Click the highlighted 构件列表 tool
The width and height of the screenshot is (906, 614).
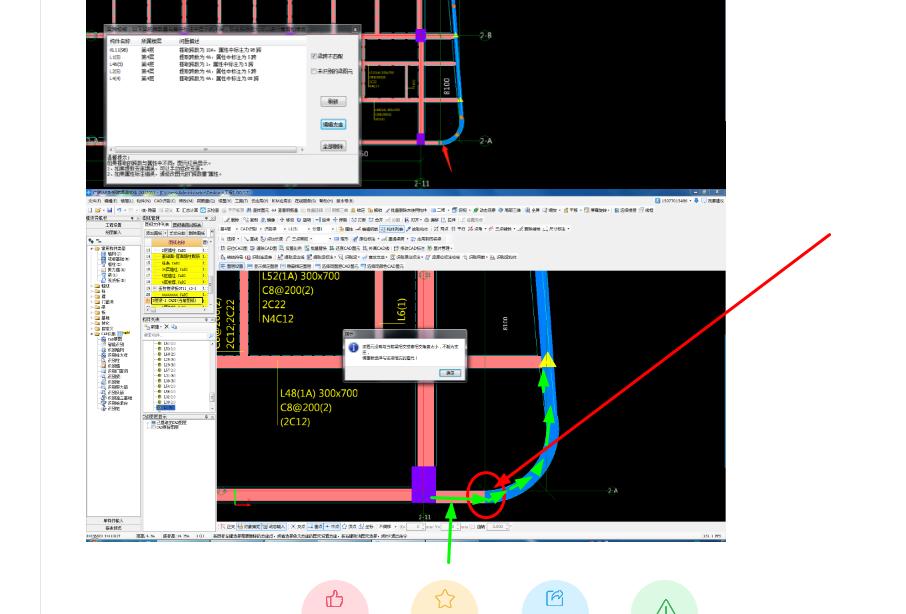coord(392,229)
